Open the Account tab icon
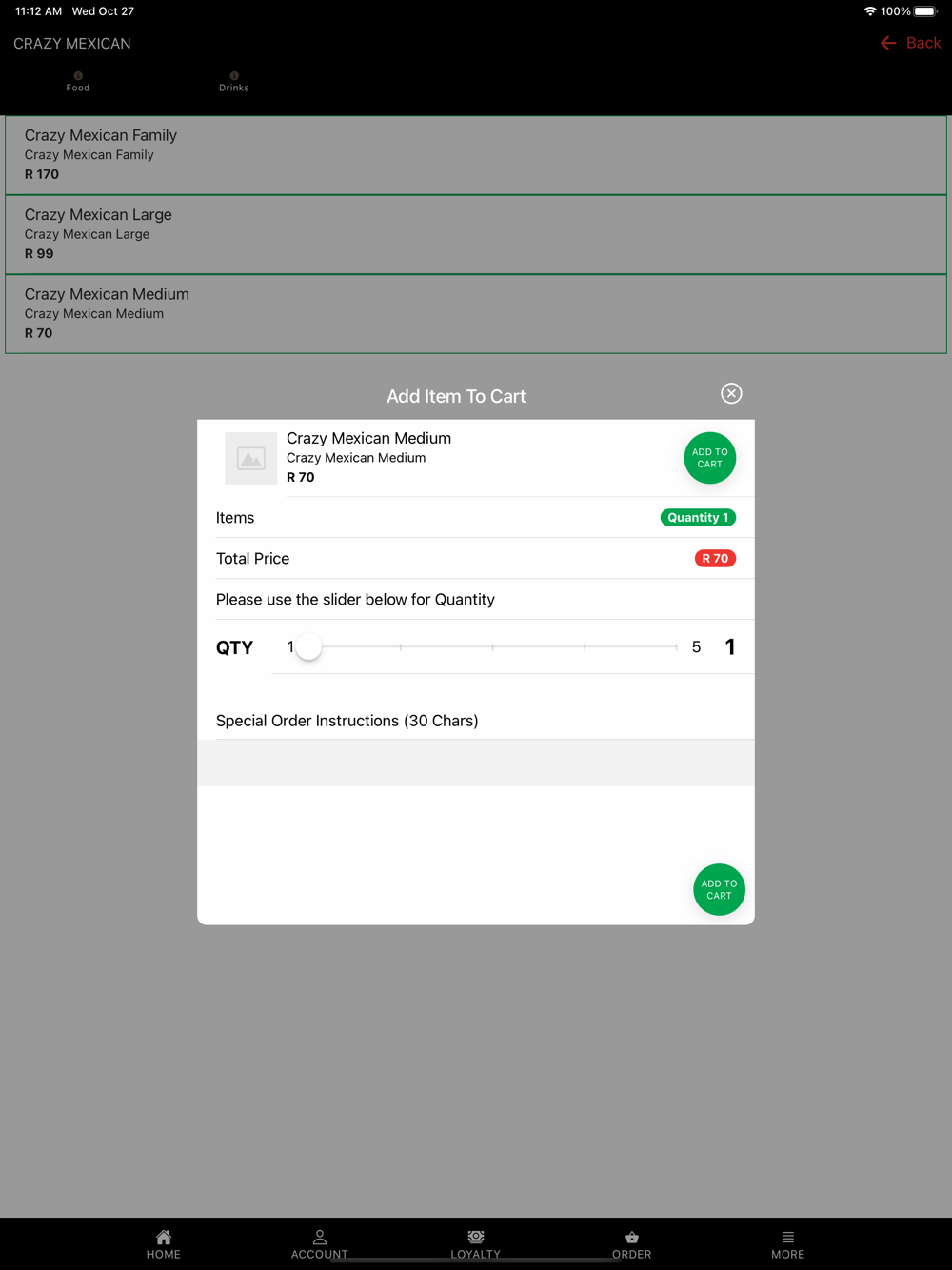This screenshot has width=952, height=1270. coord(320,1237)
